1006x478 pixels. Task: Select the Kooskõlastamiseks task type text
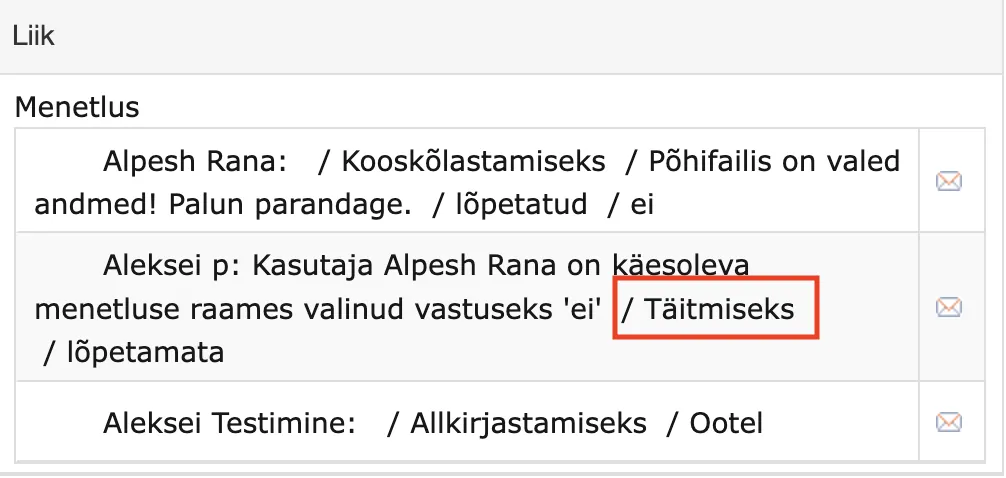[473, 161]
